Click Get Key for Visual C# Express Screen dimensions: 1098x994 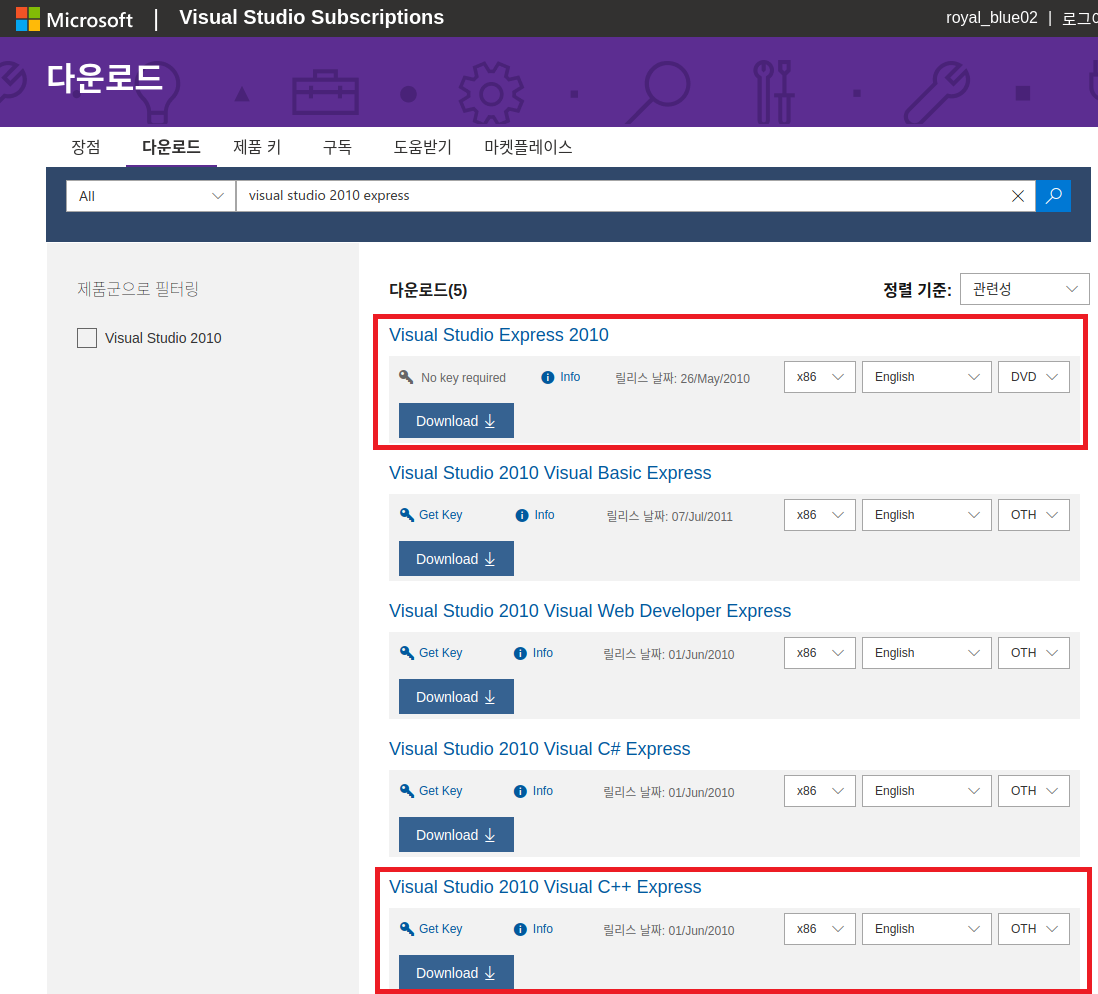coord(440,791)
